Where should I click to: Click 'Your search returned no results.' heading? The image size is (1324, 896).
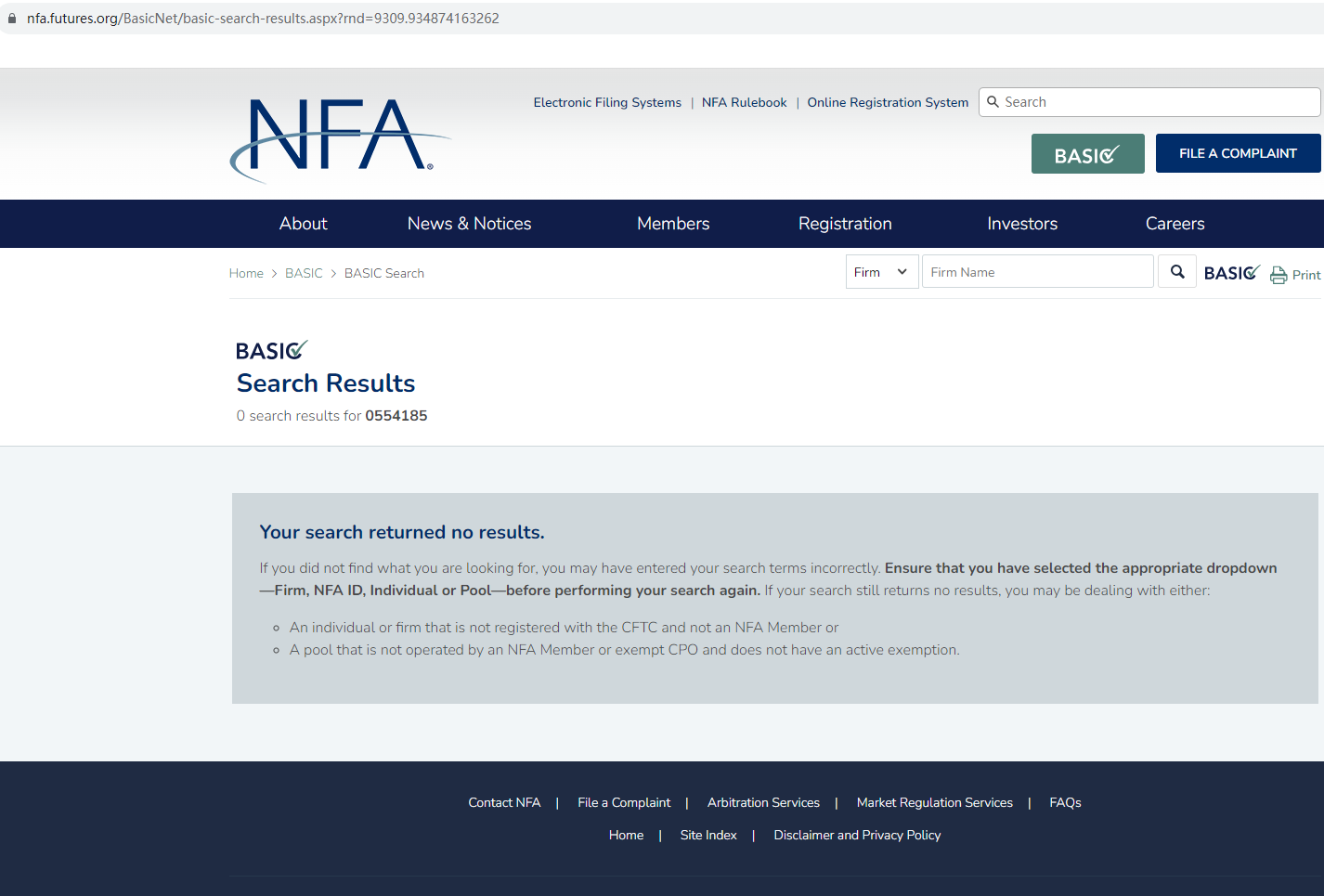(x=402, y=532)
